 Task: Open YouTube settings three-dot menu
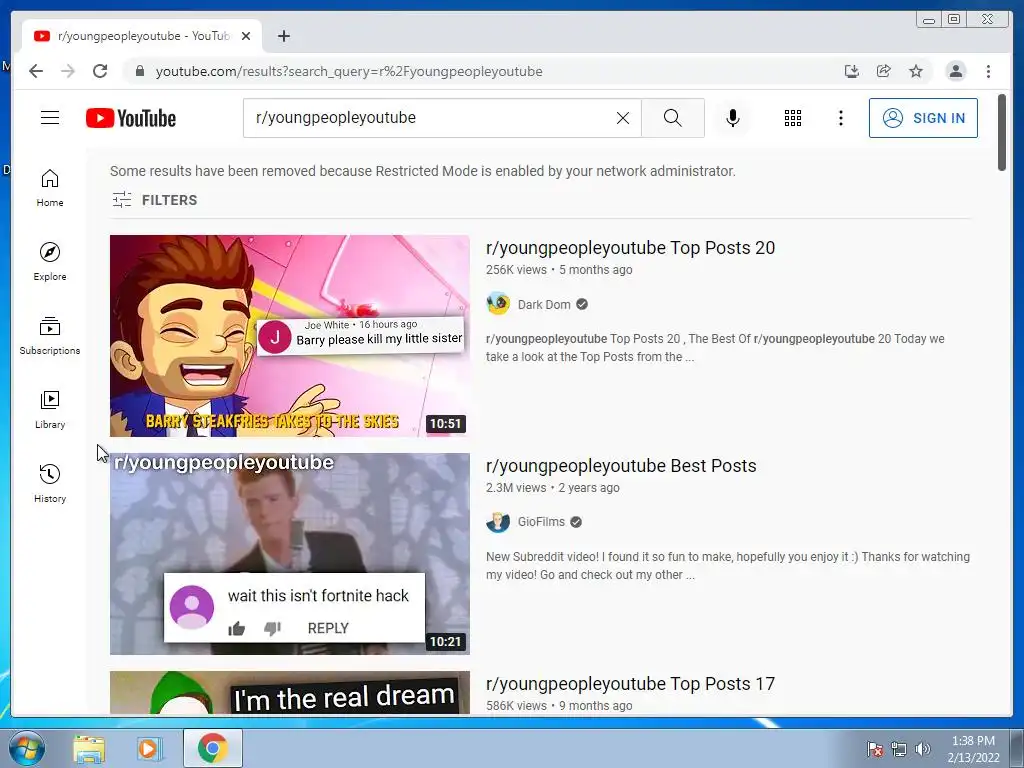coord(840,118)
